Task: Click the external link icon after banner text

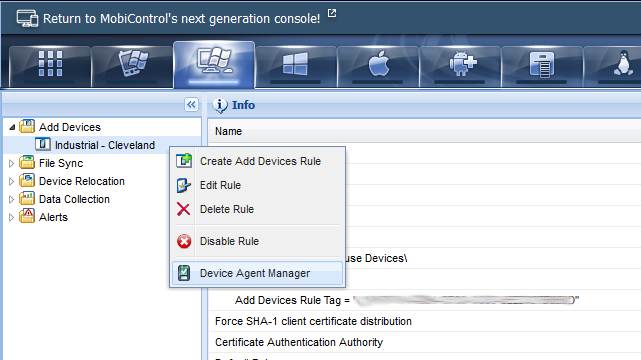Action: point(332,13)
